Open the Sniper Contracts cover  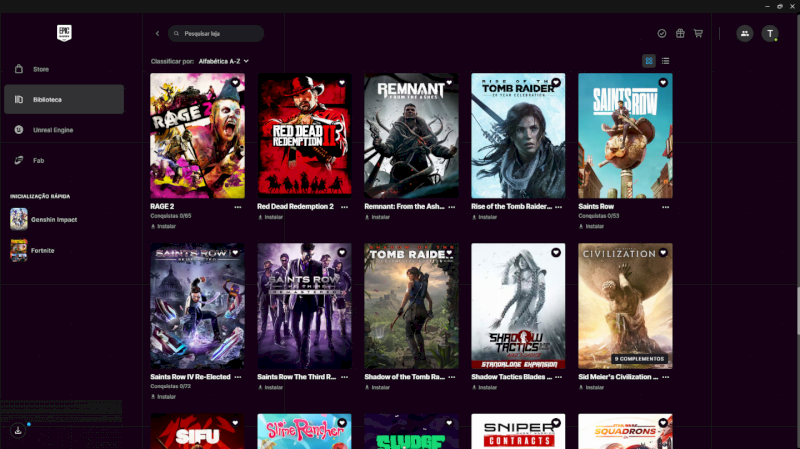(518, 432)
